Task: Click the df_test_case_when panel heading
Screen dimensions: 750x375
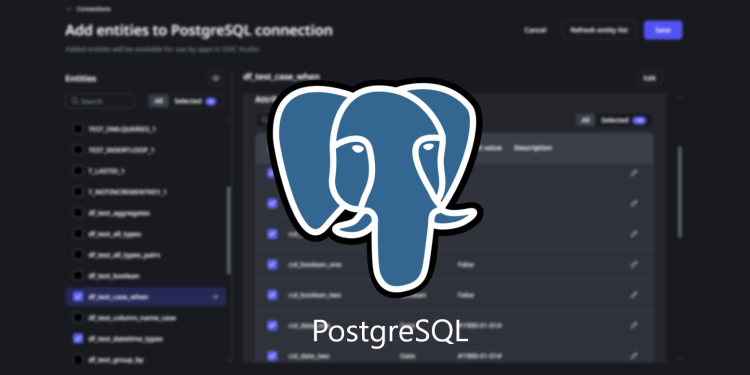Action: (x=281, y=77)
